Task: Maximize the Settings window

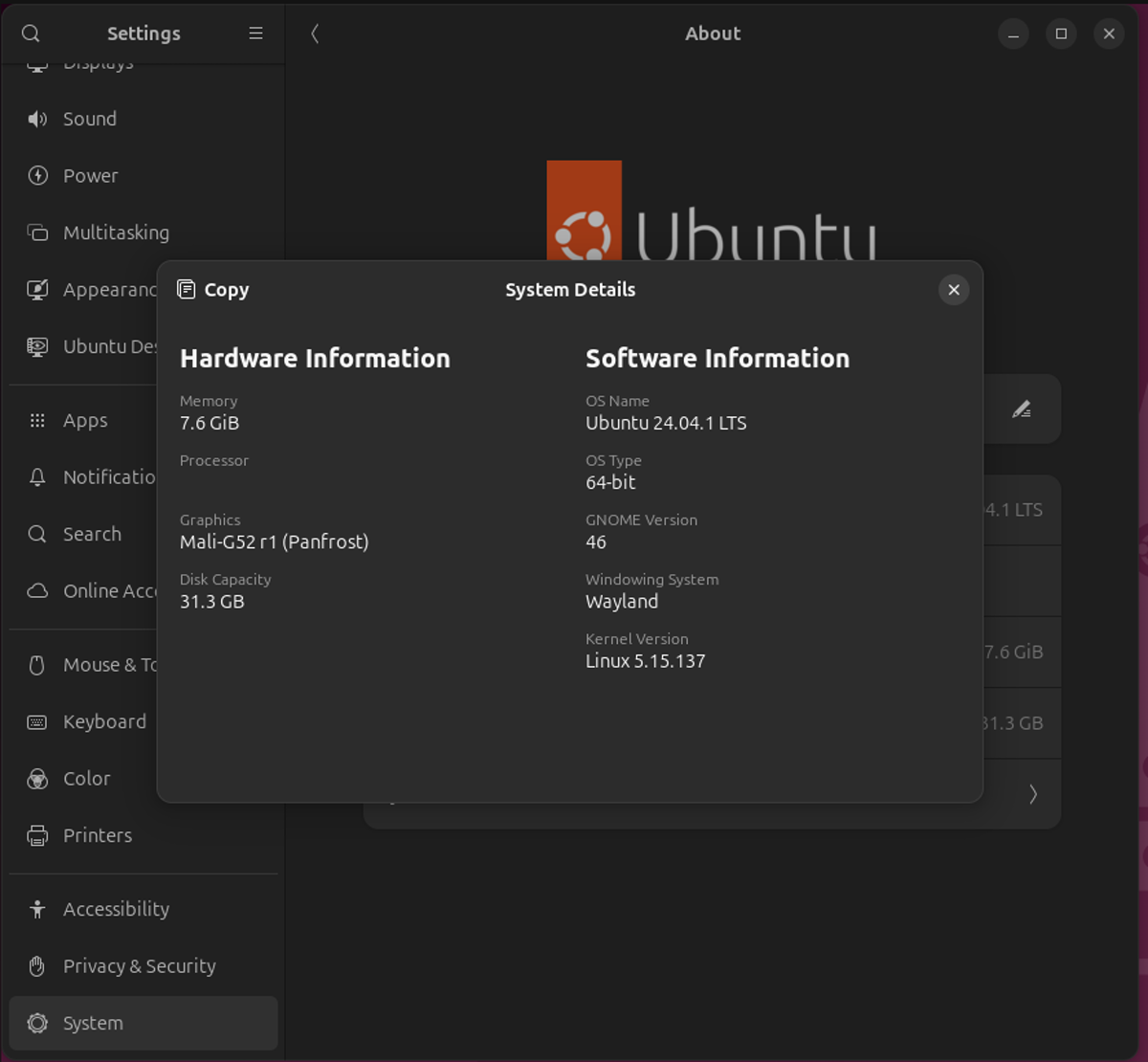Action: (x=1061, y=33)
